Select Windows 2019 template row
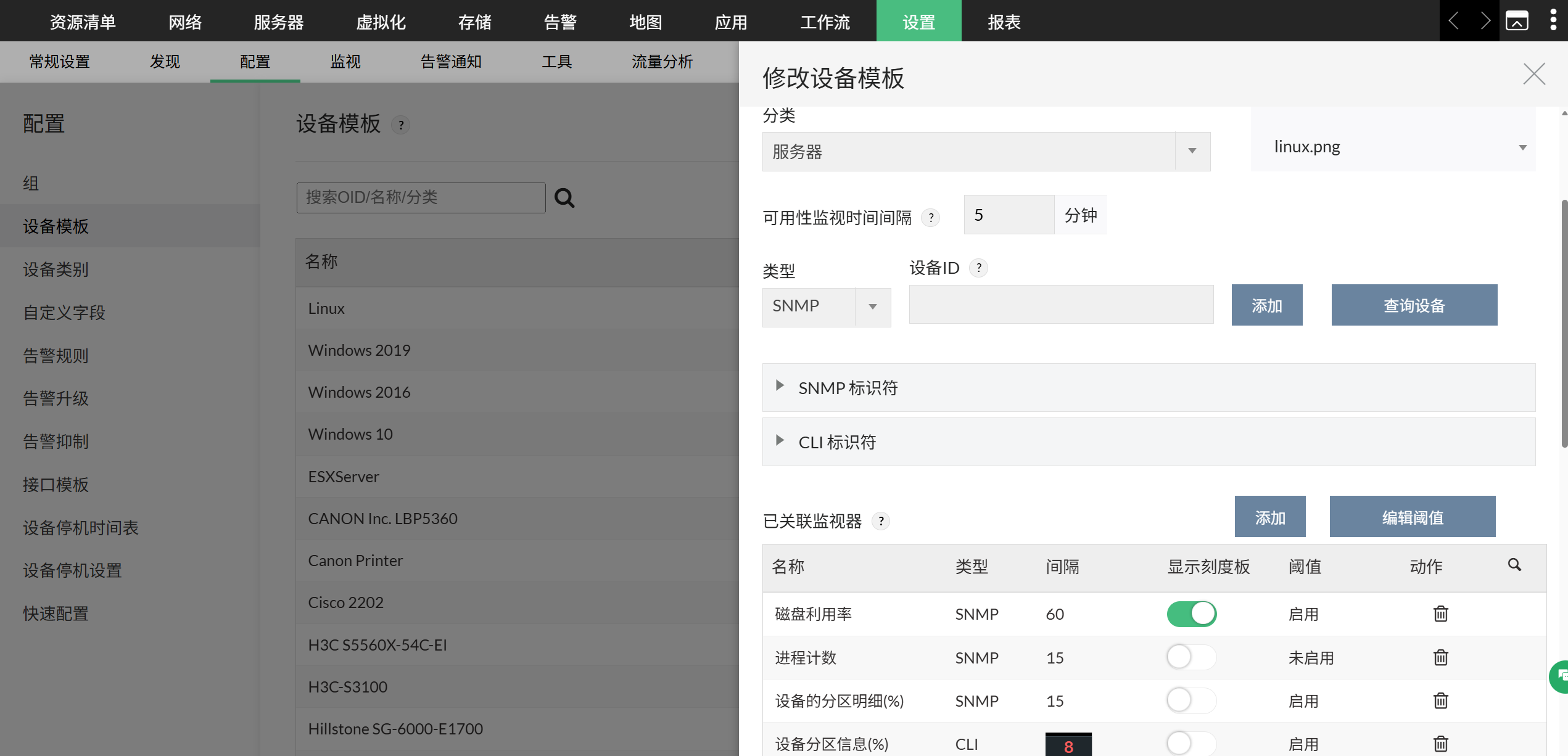The image size is (1568, 756). 517,350
